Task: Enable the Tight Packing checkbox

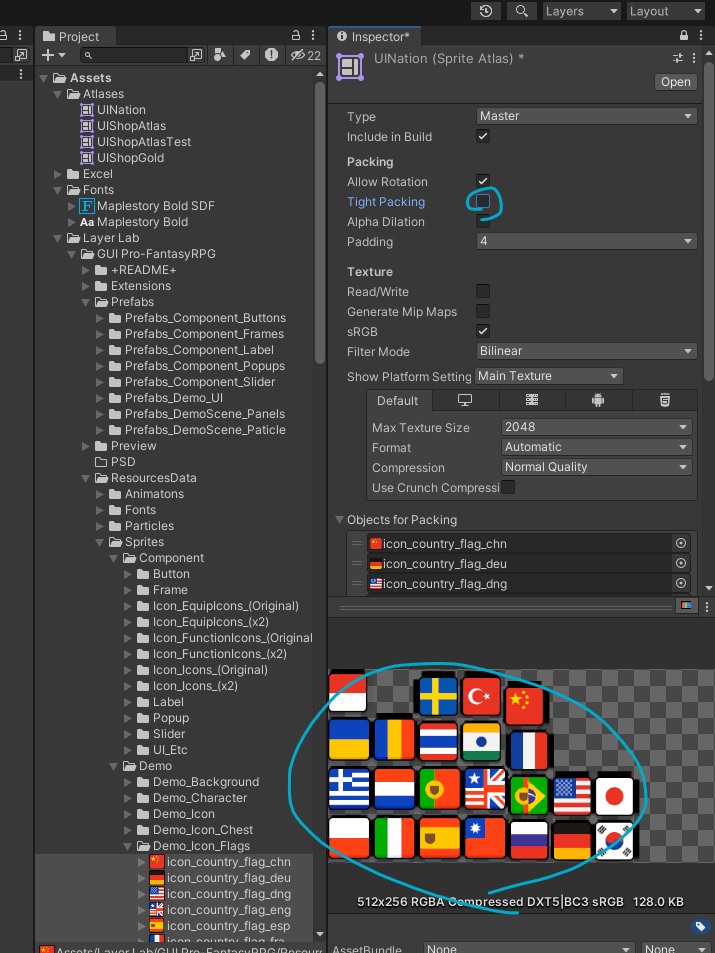Action: pos(483,201)
